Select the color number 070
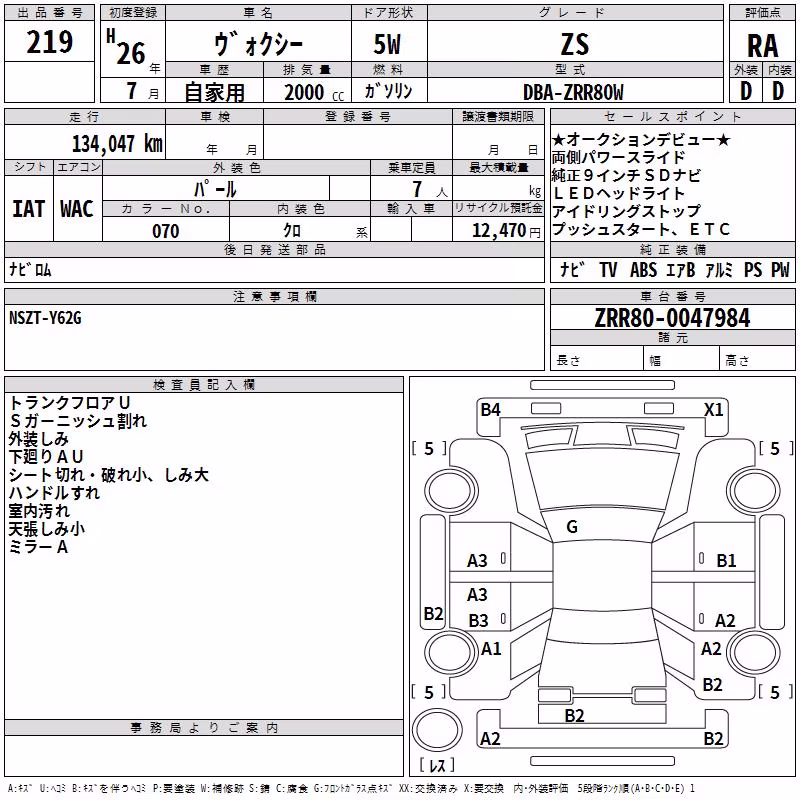 click(x=166, y=231)
